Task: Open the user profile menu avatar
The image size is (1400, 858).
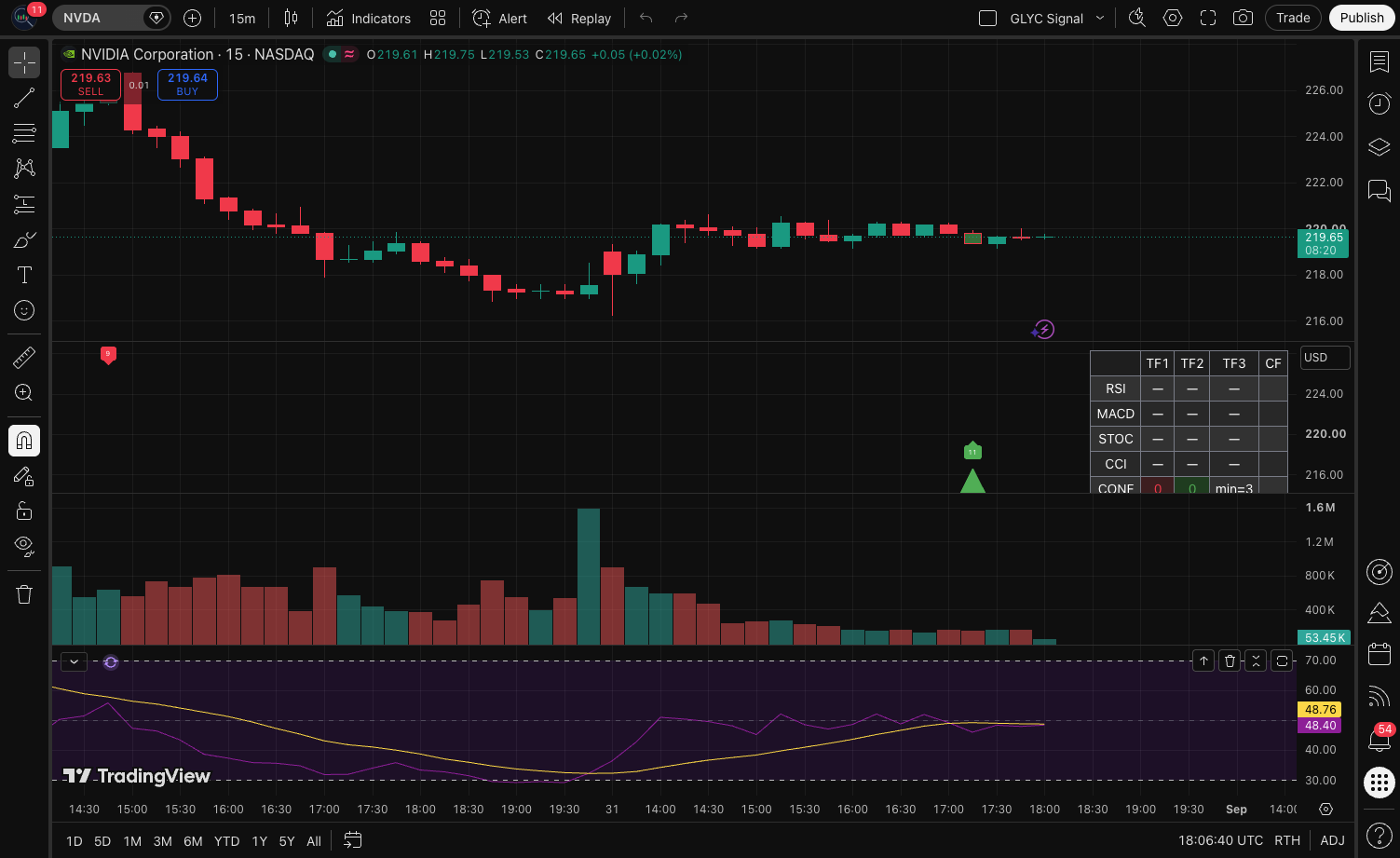Action: coord(24,17)
